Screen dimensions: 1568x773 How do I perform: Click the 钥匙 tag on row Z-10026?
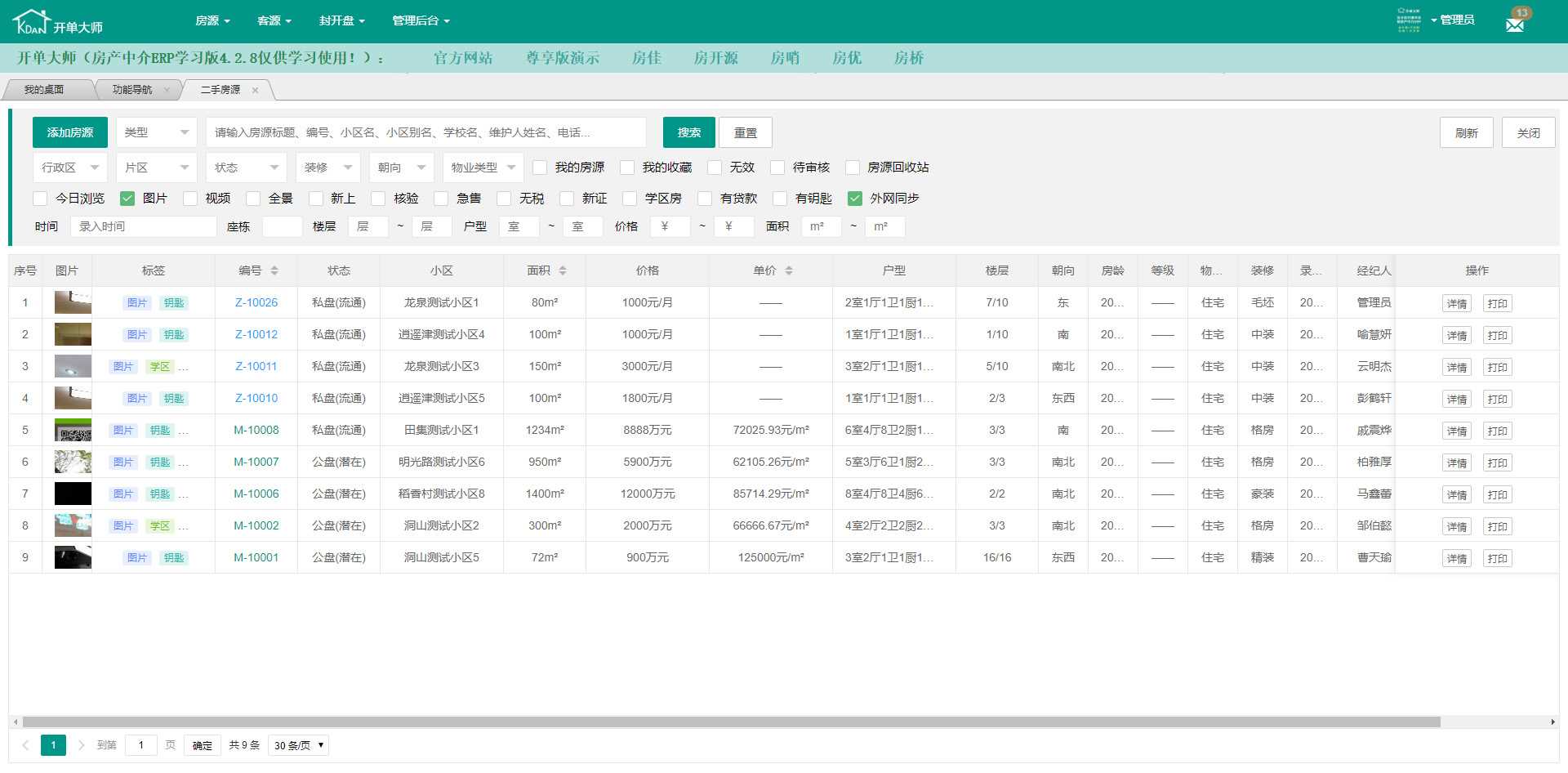click(x=174, y=302)
